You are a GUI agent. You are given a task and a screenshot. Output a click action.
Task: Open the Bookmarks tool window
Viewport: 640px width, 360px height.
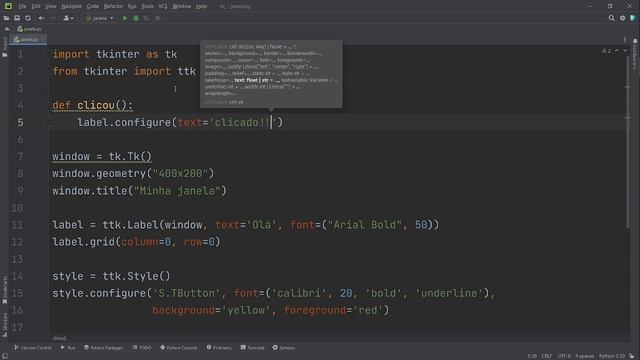point(4,290)
